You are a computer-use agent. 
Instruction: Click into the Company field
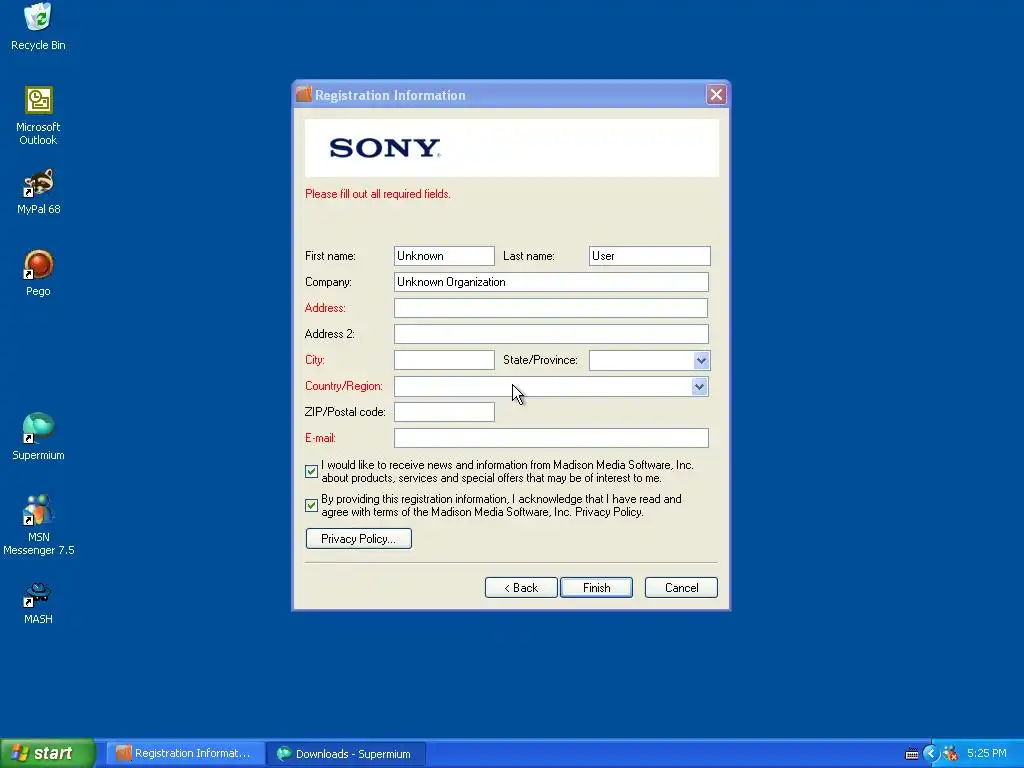click(x=551, y=282)
